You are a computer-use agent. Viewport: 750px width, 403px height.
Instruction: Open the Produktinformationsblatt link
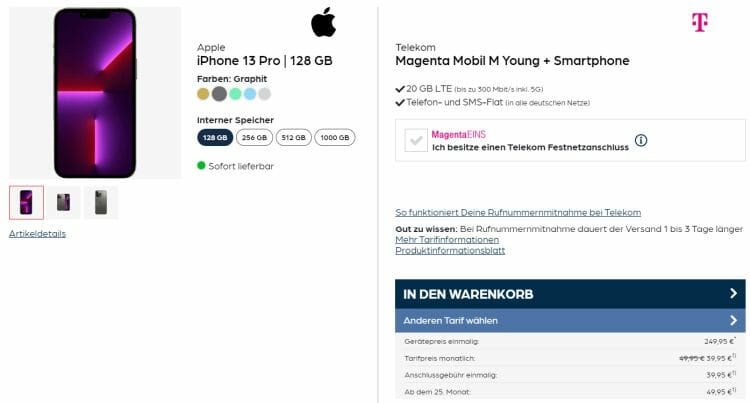pos(450,251)
